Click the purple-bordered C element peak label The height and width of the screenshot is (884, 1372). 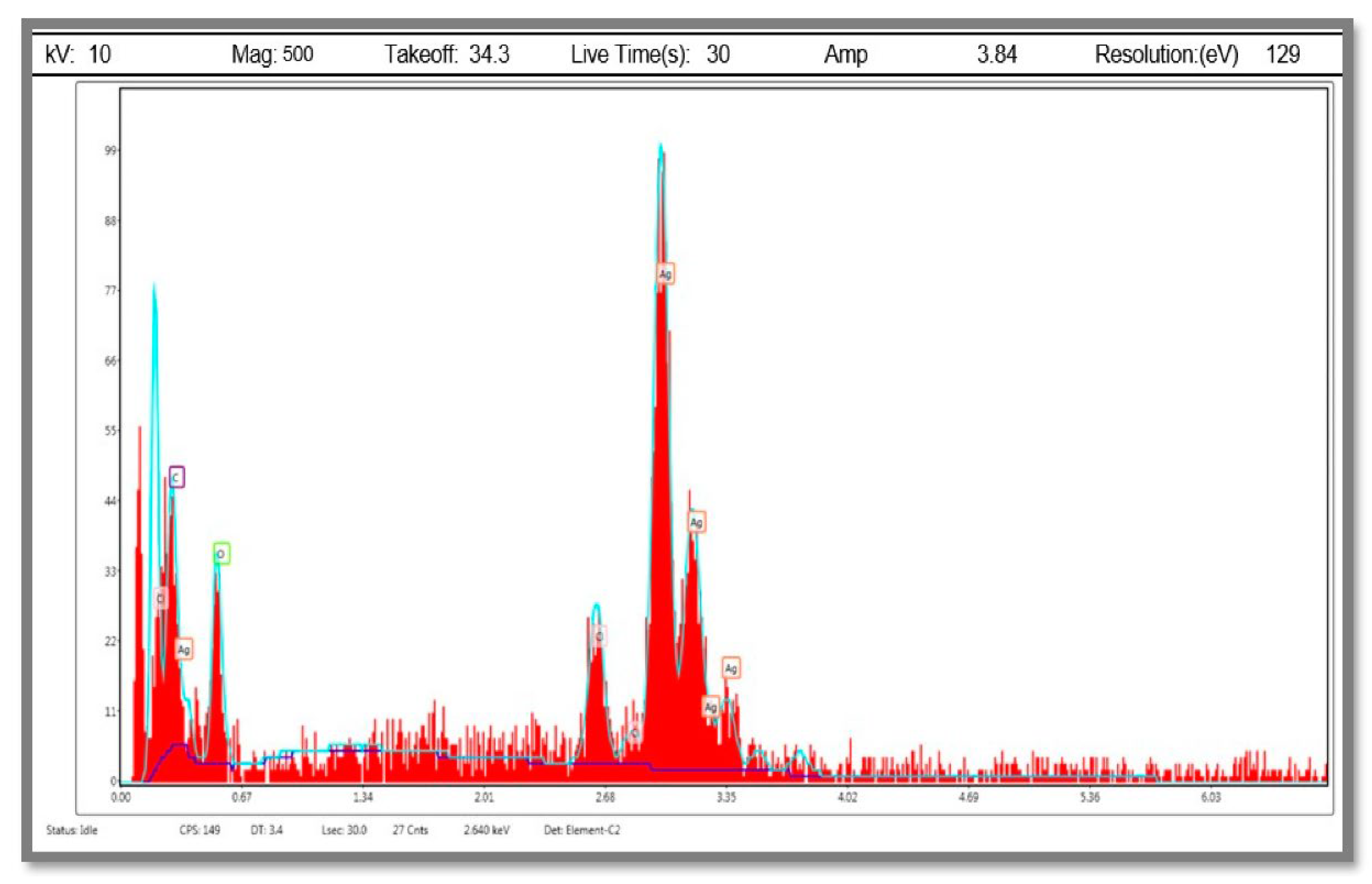click(x=177, y=477)
